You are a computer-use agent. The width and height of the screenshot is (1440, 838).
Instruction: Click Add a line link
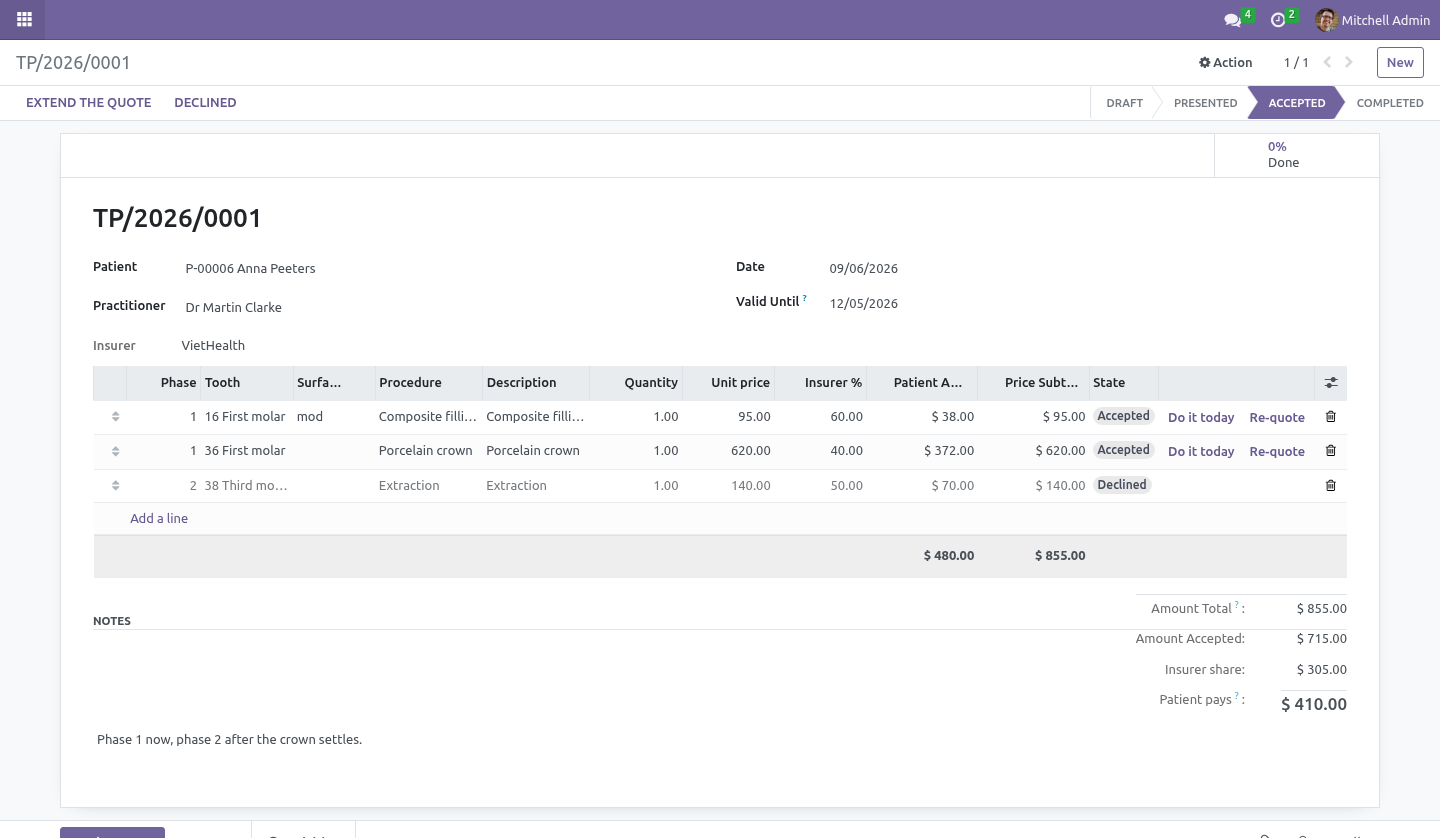point(159,518)
